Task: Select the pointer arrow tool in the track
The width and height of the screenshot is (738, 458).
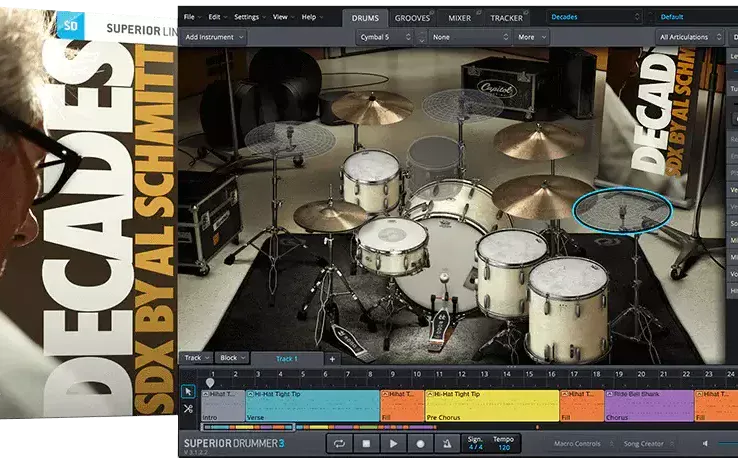Action: (x=188, y=392)
